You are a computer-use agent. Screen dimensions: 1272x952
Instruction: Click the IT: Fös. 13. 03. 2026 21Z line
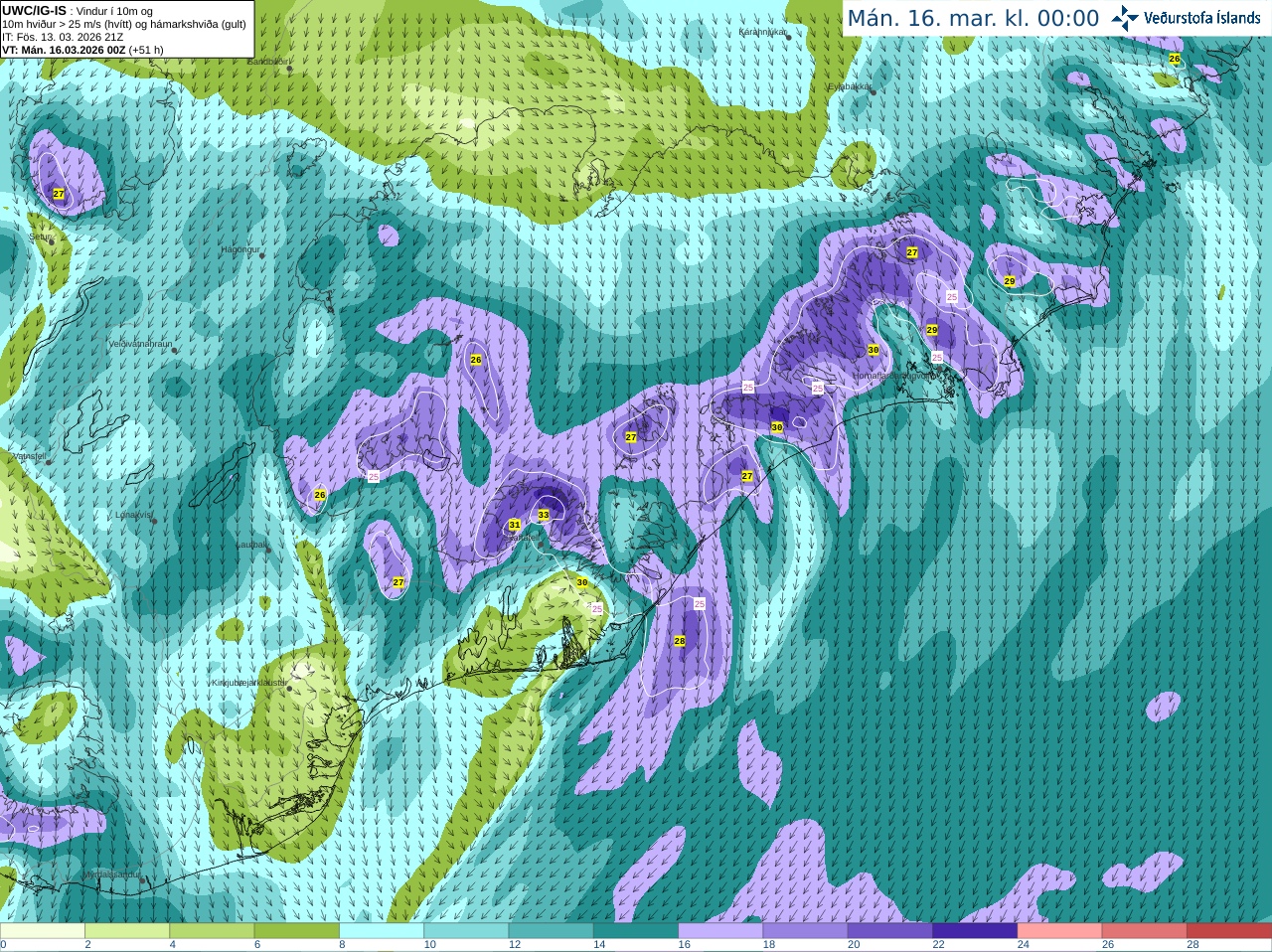[63, 37]
